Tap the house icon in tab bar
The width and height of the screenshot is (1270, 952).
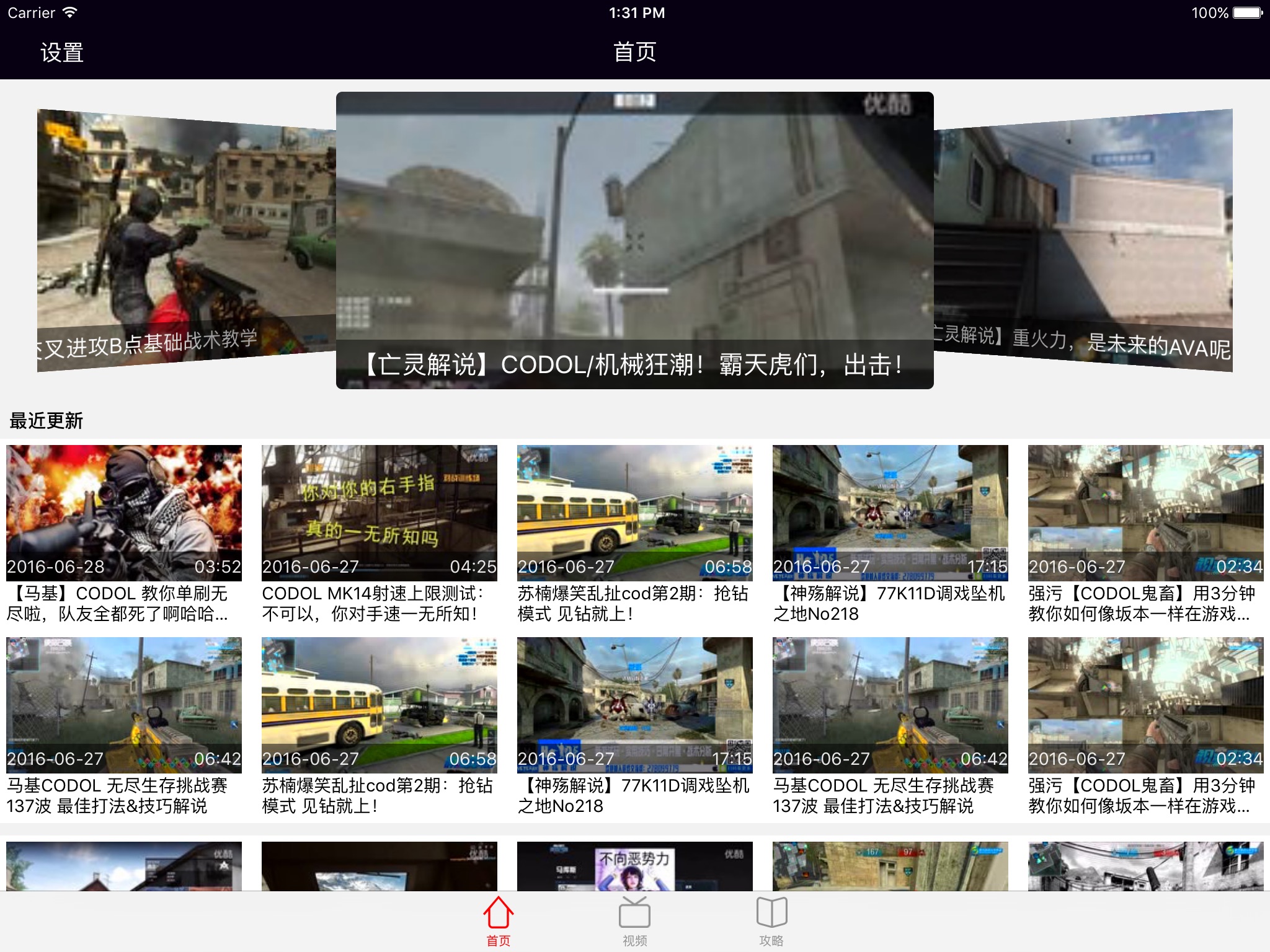click(x=498, y=912)
